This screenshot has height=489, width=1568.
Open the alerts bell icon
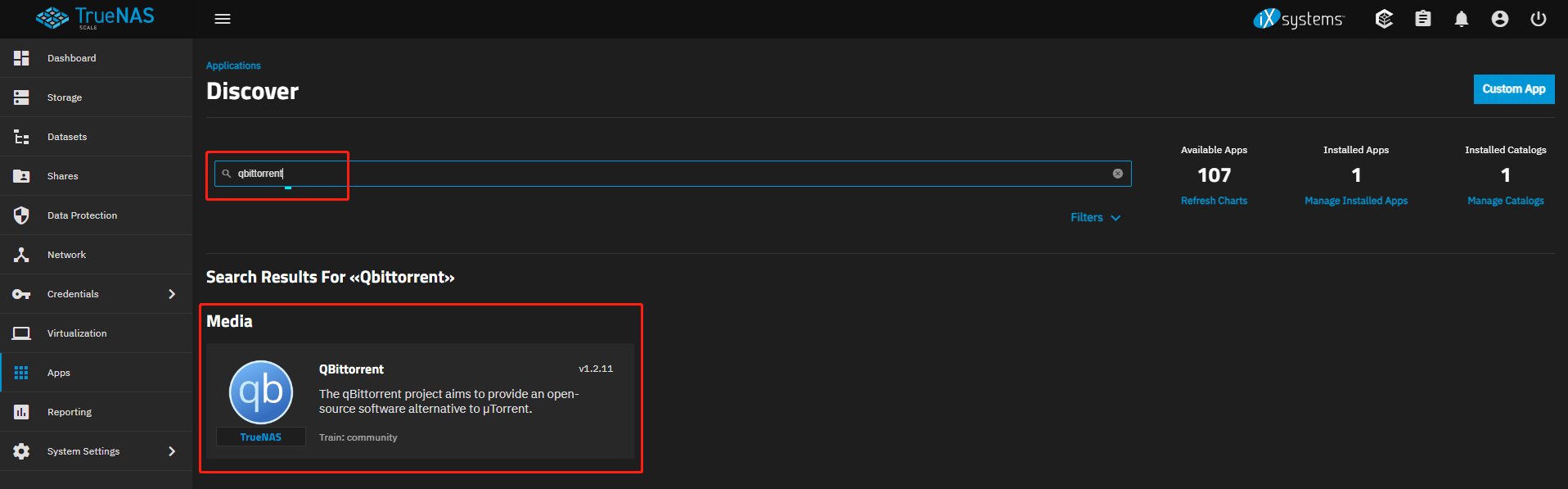click(x=1462, y=19)
